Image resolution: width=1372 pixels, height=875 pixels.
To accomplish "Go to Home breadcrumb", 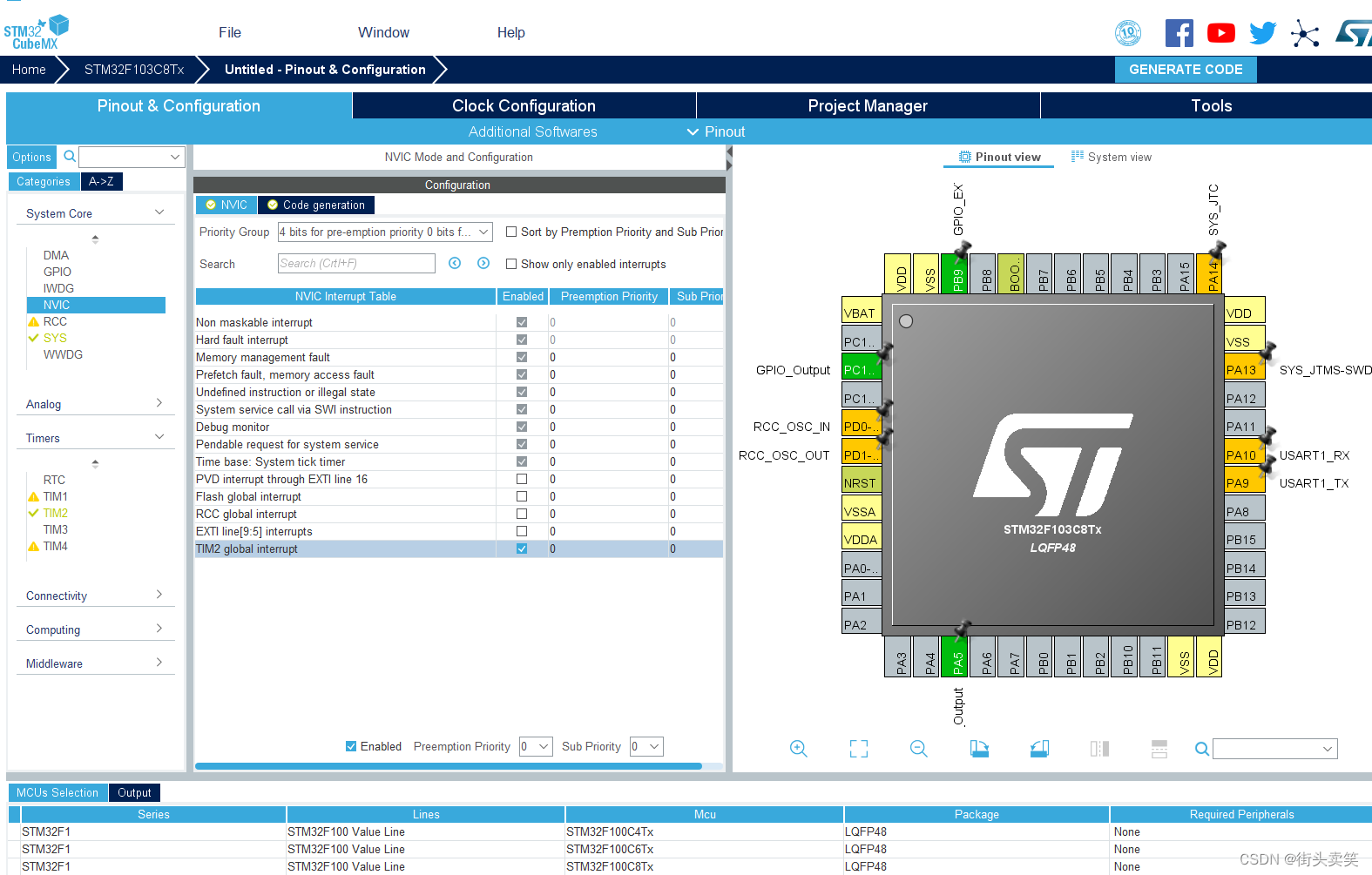I will click(x=29, y=70).
